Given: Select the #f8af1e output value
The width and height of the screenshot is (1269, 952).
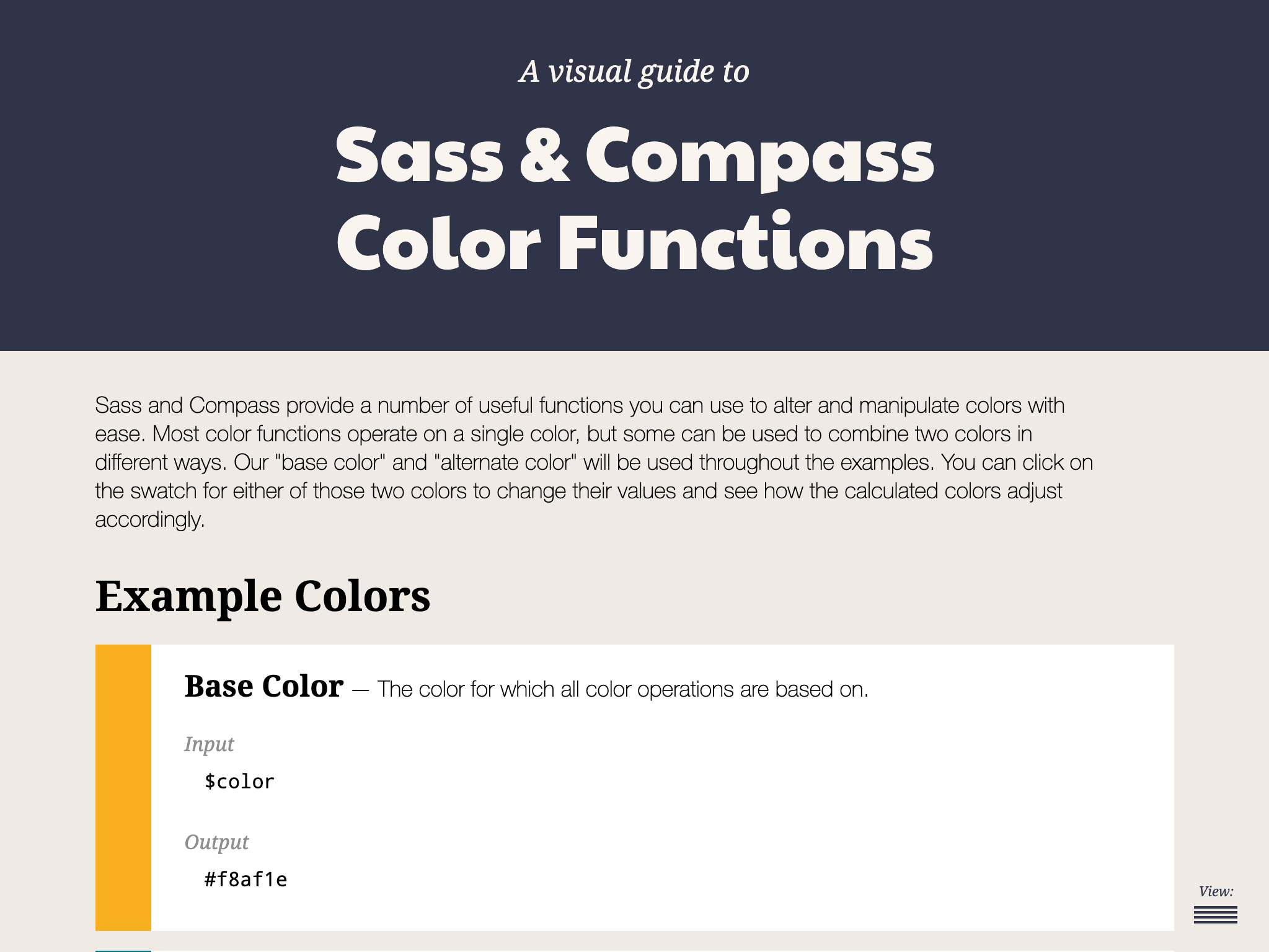Looking at the screenshot, I should (245, 879).
